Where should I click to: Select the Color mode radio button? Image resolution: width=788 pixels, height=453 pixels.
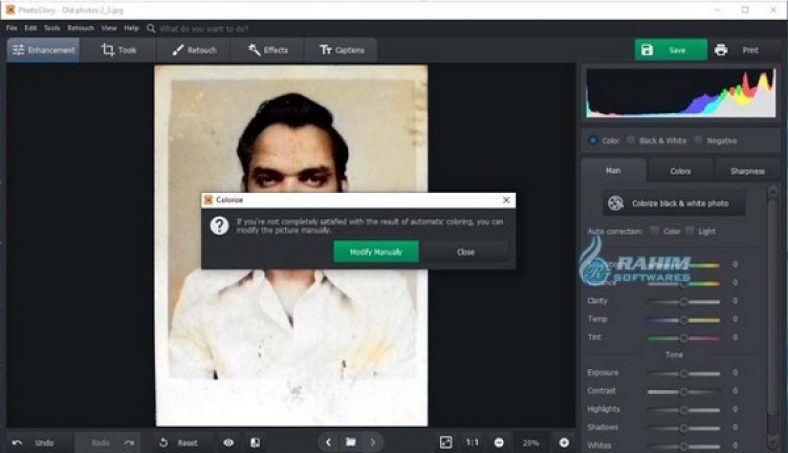[593, 140]
